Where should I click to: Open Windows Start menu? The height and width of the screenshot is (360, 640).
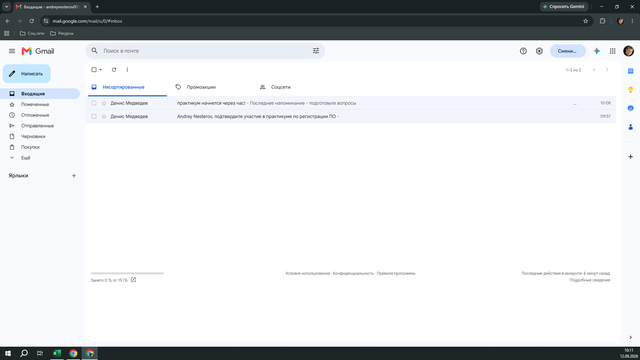tap(8, 353)
